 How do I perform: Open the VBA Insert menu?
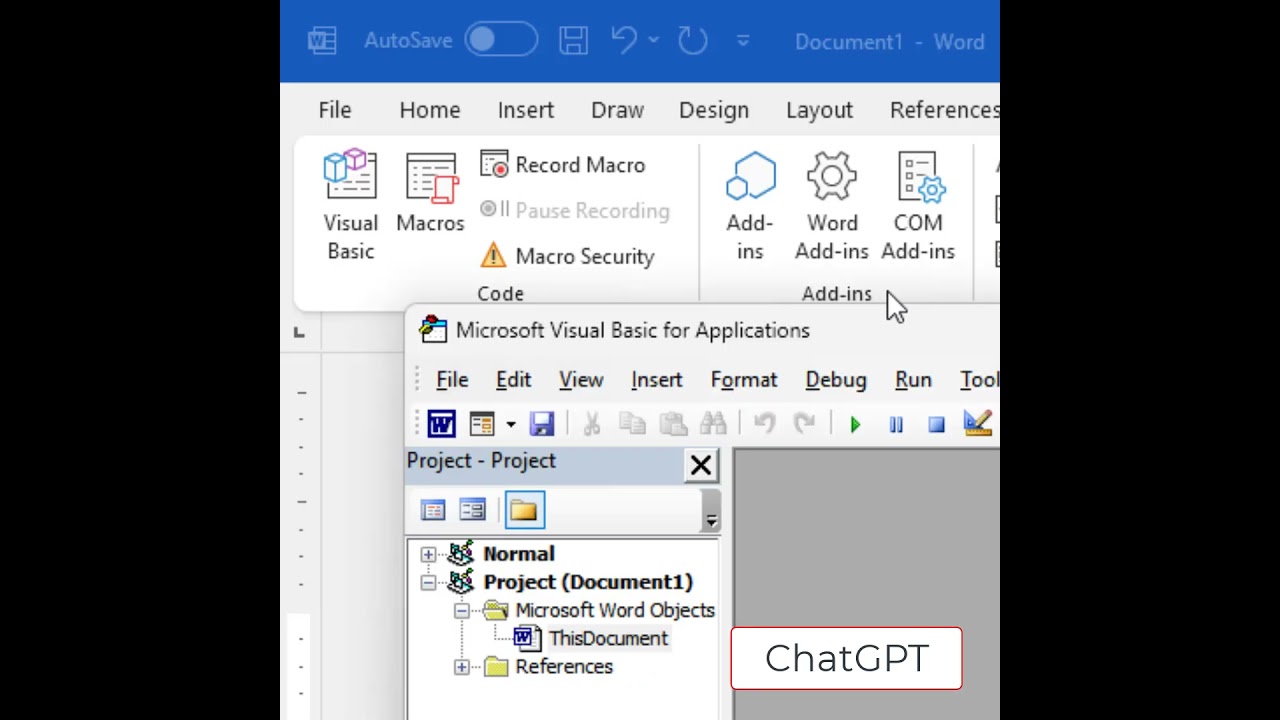click(x=657, y=380)
